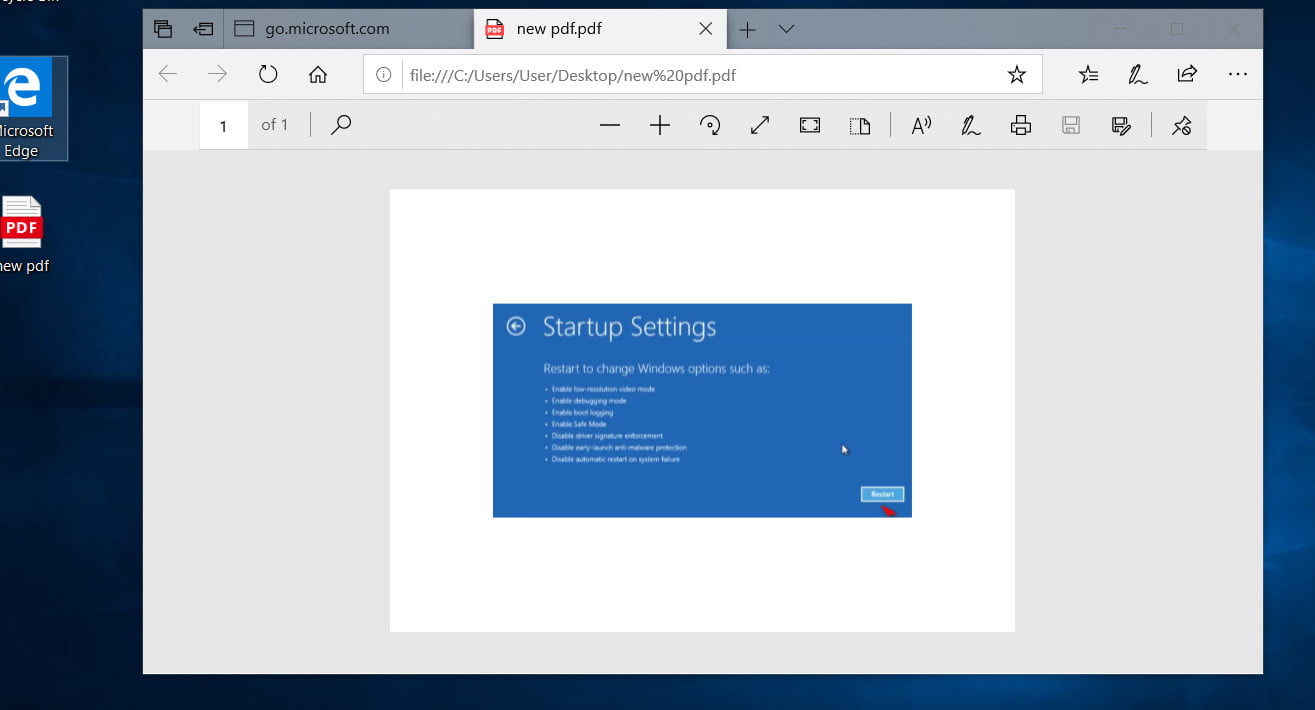Open a new browser tab

click(747, 29)
